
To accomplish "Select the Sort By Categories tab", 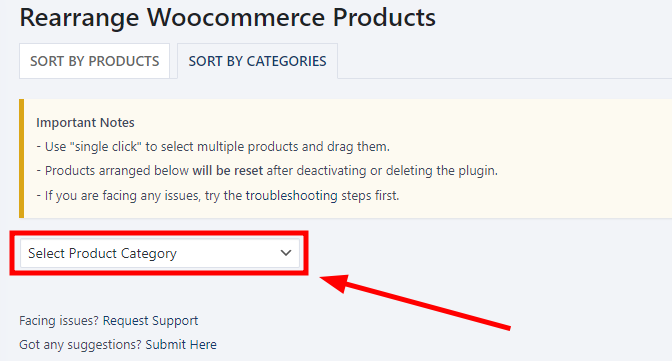I will (x=257, y=61).
